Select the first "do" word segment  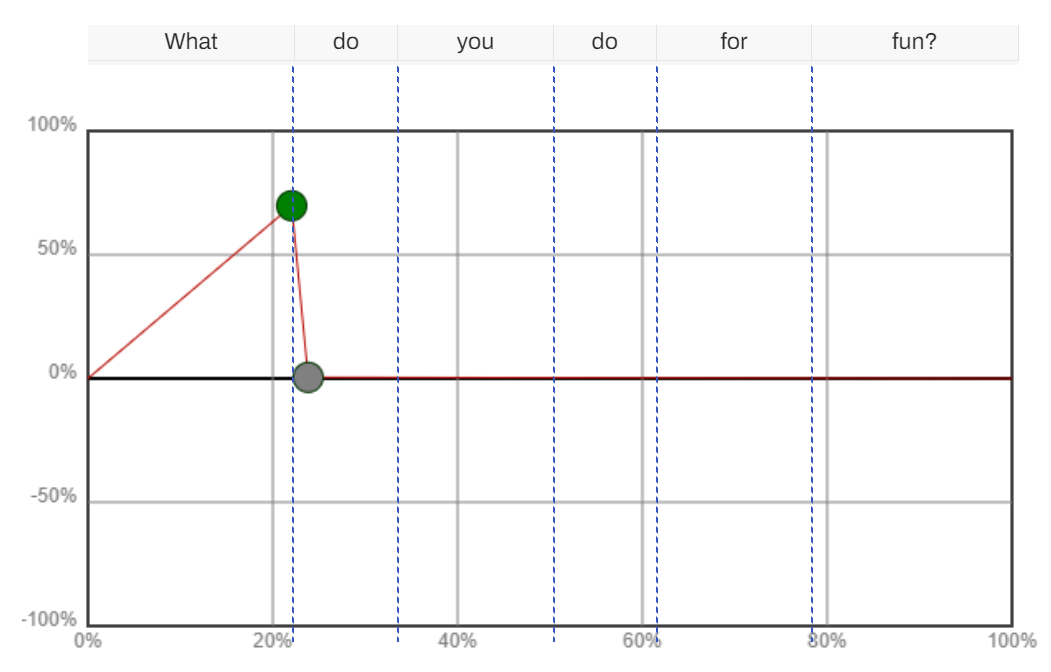(x=346, y=42)
